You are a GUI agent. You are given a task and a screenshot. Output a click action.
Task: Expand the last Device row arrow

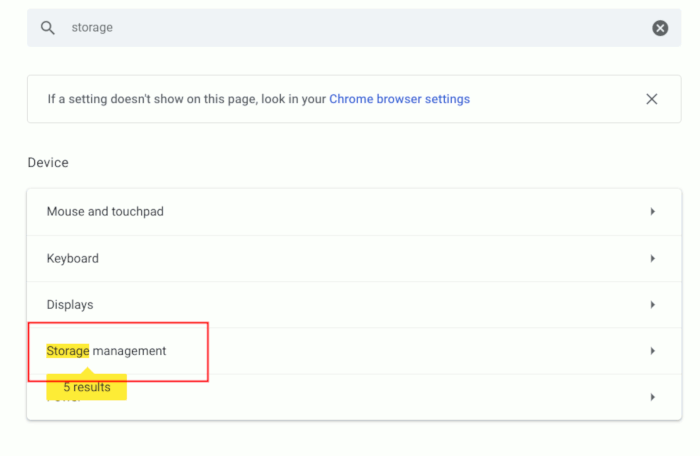coord(652,397)
